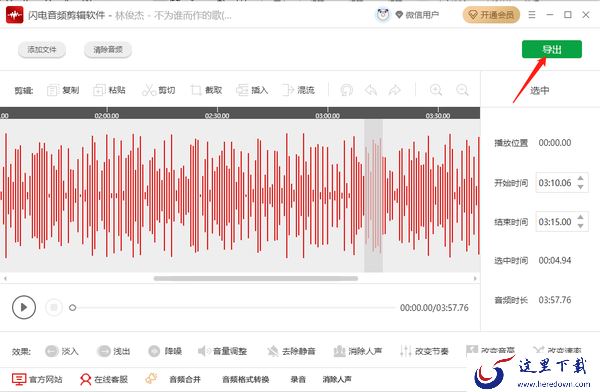Open the hamburger menu in title bar
The width and height of the screenshot is (600, 392).
click(532, 15)
